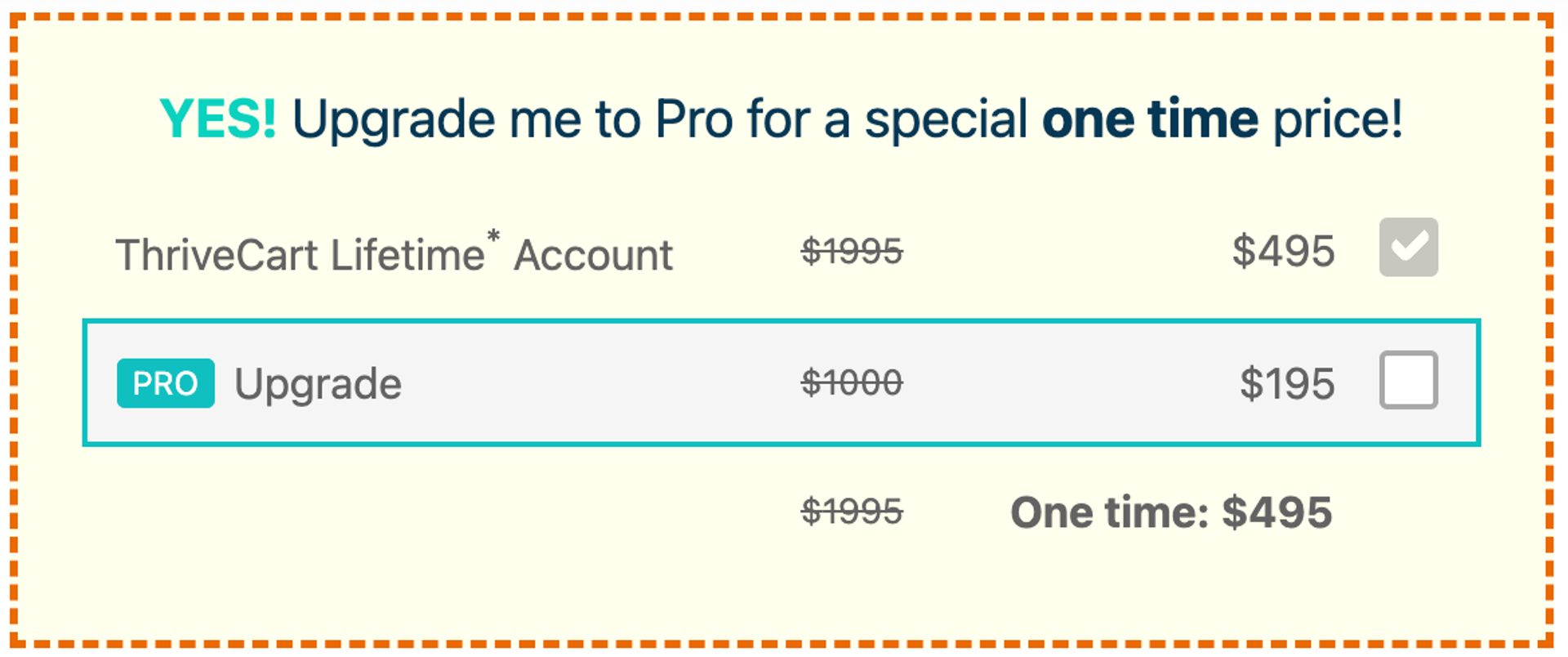Click the word 'special' in the heading

pyautogui.click(x=946, y=120)
